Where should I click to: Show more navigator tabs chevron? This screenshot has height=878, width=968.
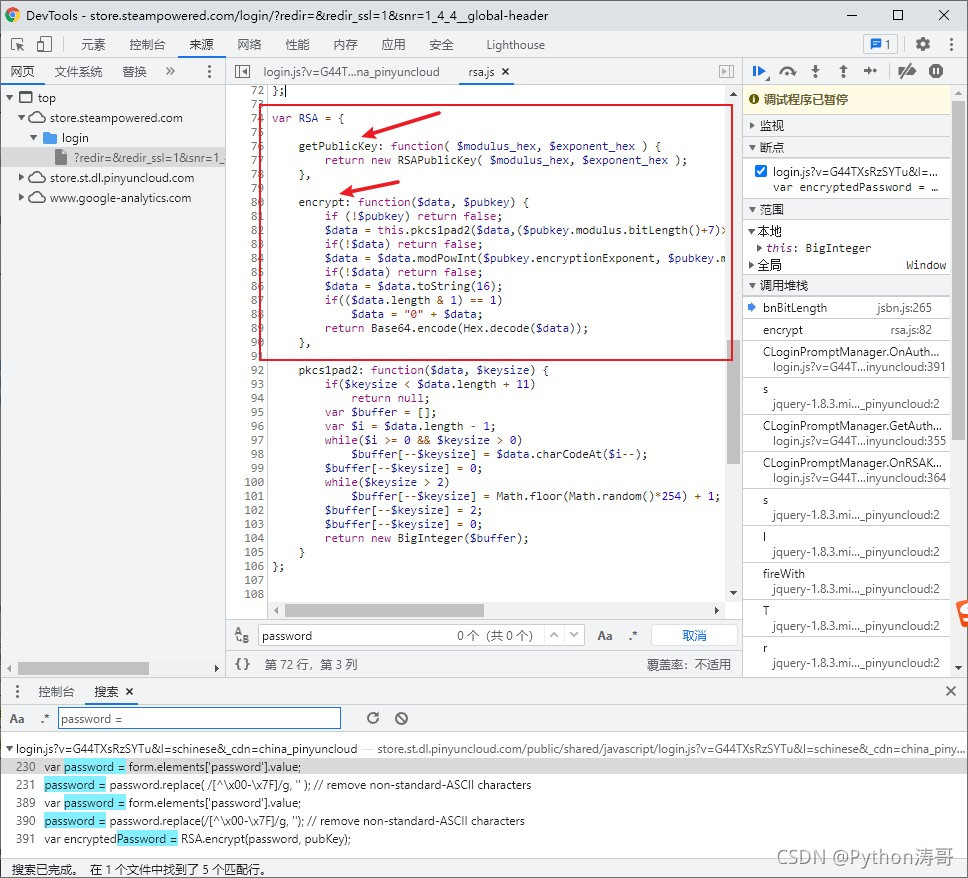pos(170,72)
